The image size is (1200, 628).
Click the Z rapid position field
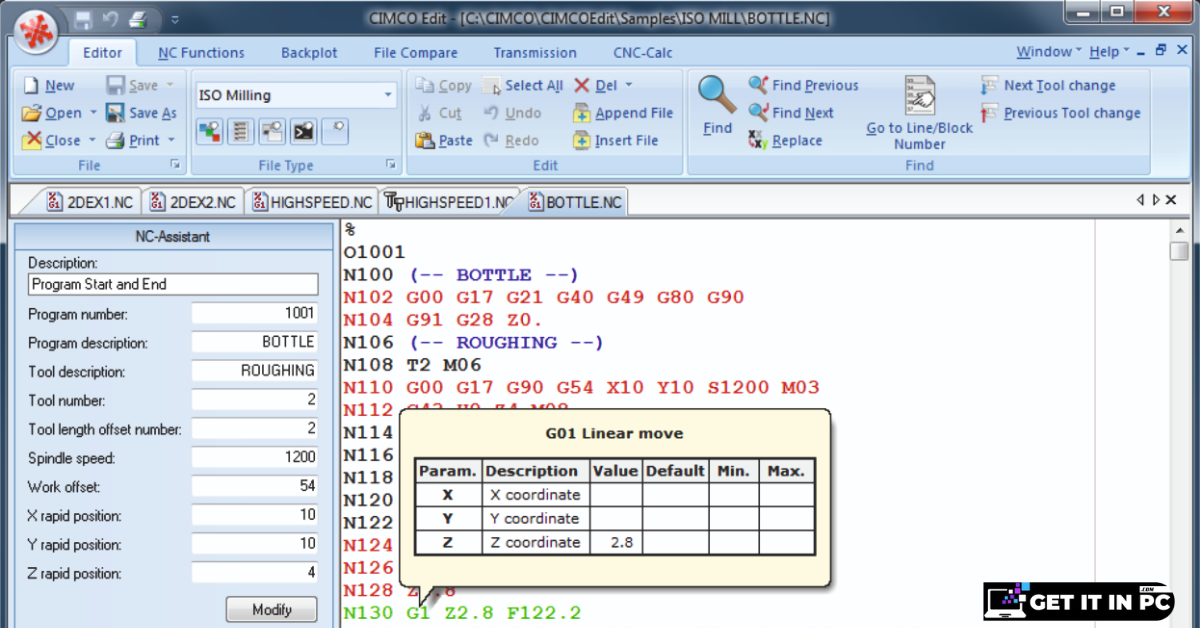[255, 574]
